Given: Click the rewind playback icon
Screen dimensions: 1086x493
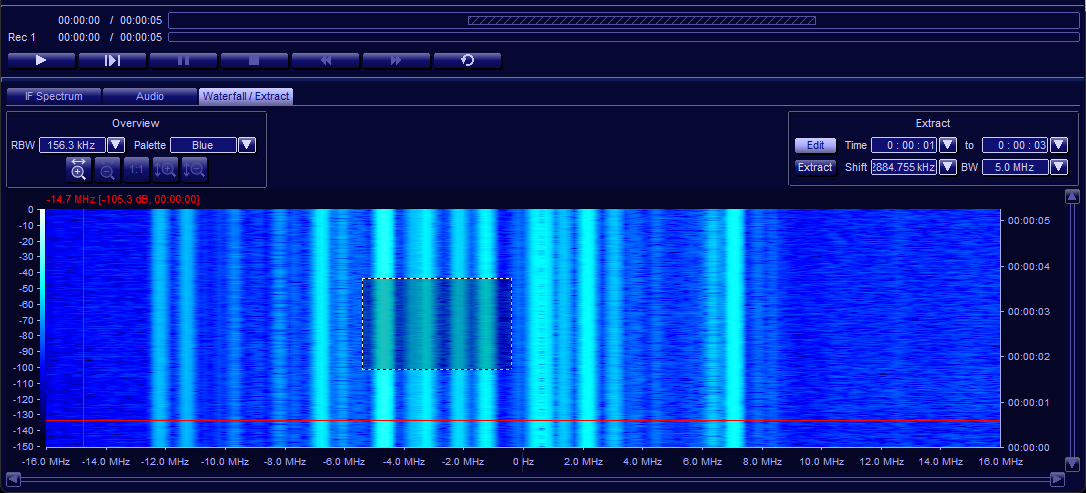Looking at the screenshot, I should pos(325,60).
